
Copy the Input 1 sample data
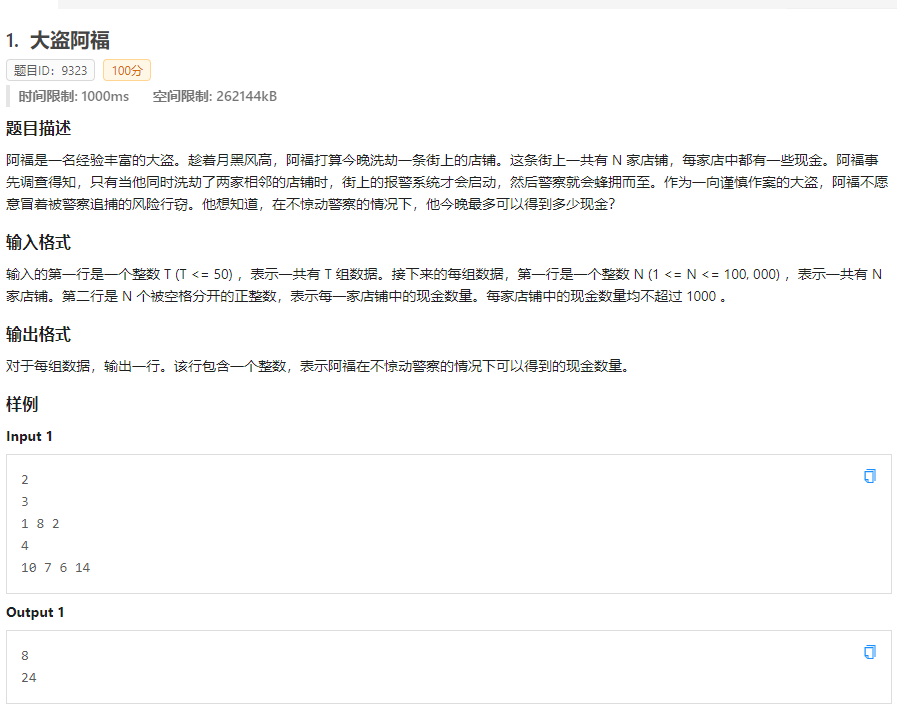click(x=869, y=476)
